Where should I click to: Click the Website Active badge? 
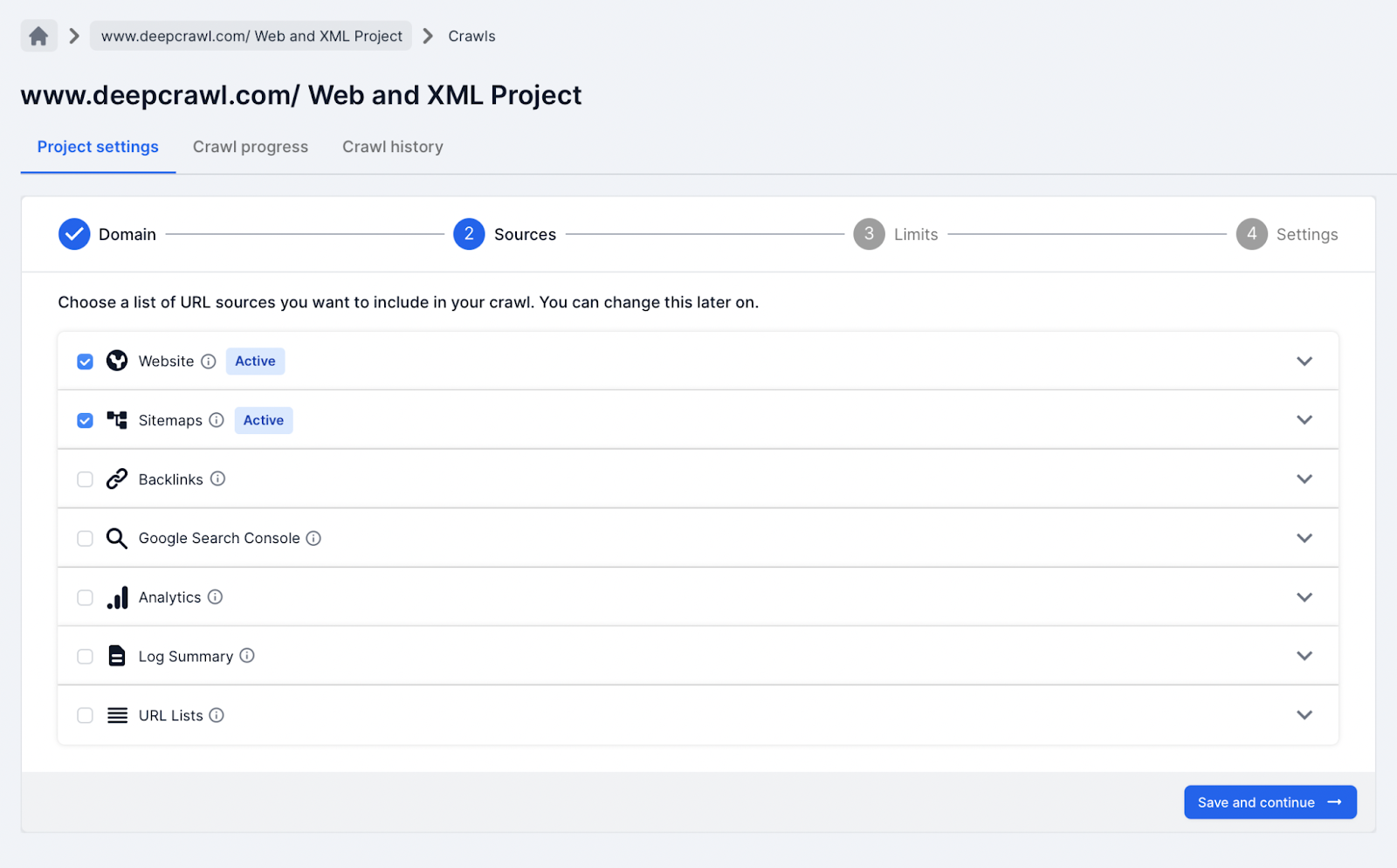[x=255, y=362]
